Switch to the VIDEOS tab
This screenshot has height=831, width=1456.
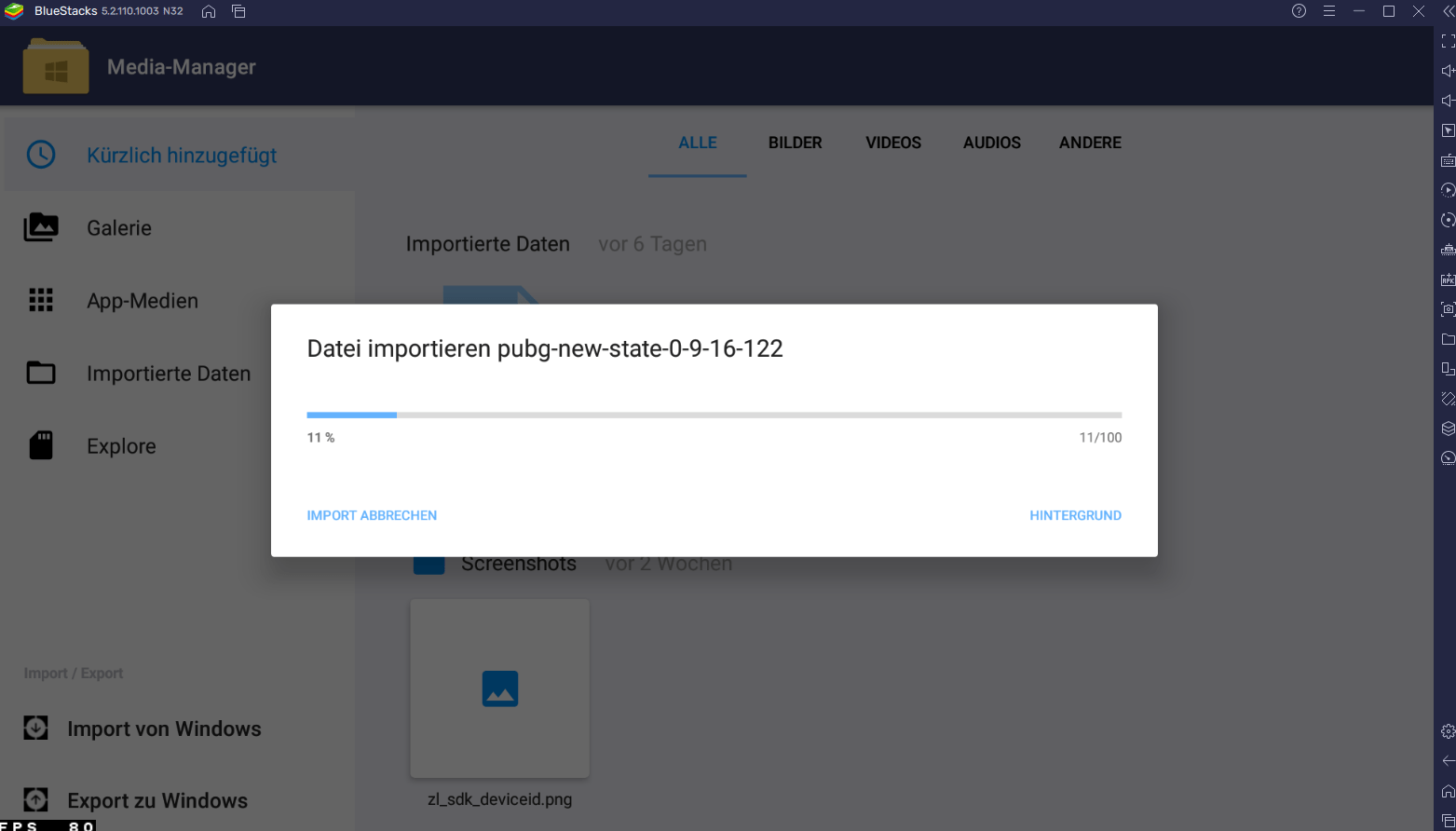pos(893,143)
